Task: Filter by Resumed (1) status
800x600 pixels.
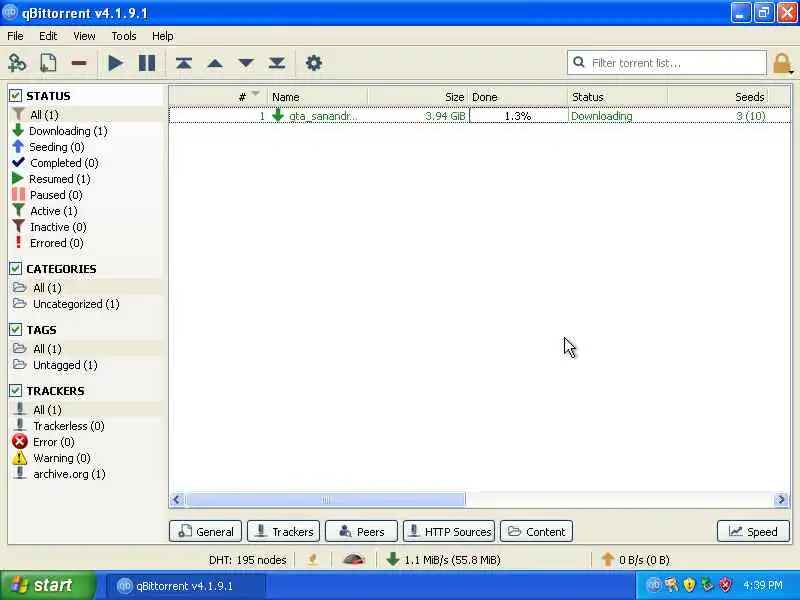Action: [51, 179]
